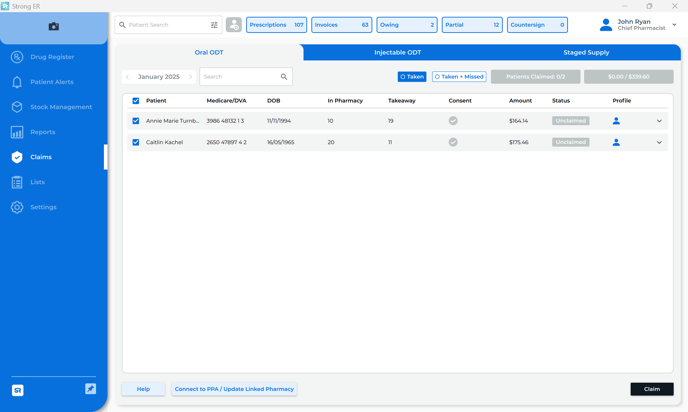Screen dimensions: 688x412
Task: Focus the claims Search input box
Action: point(246,77)
